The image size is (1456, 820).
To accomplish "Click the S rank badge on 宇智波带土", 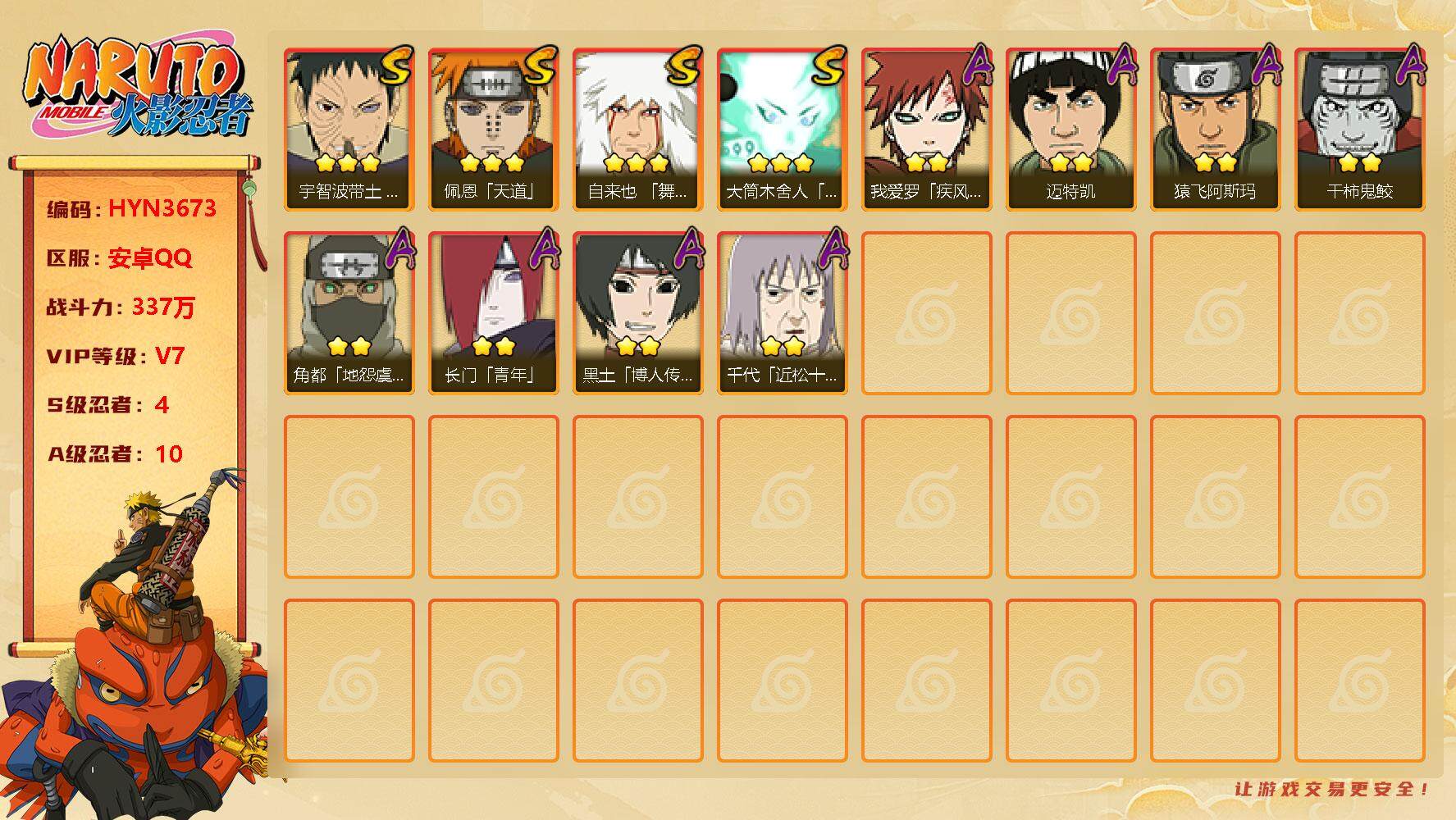I will [x=395, y=66].
